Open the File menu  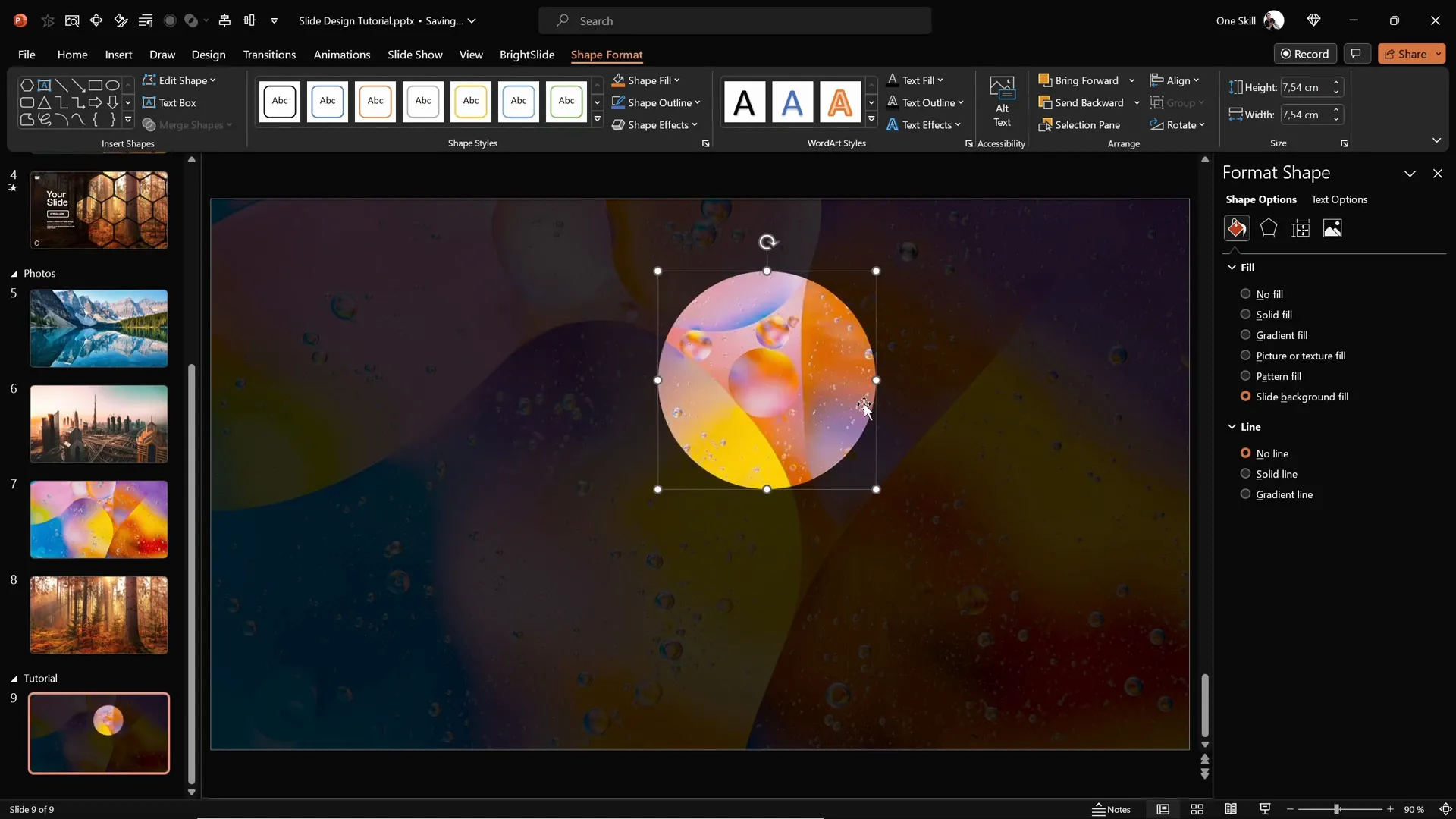pyautogui.click(x=27, y=55)
